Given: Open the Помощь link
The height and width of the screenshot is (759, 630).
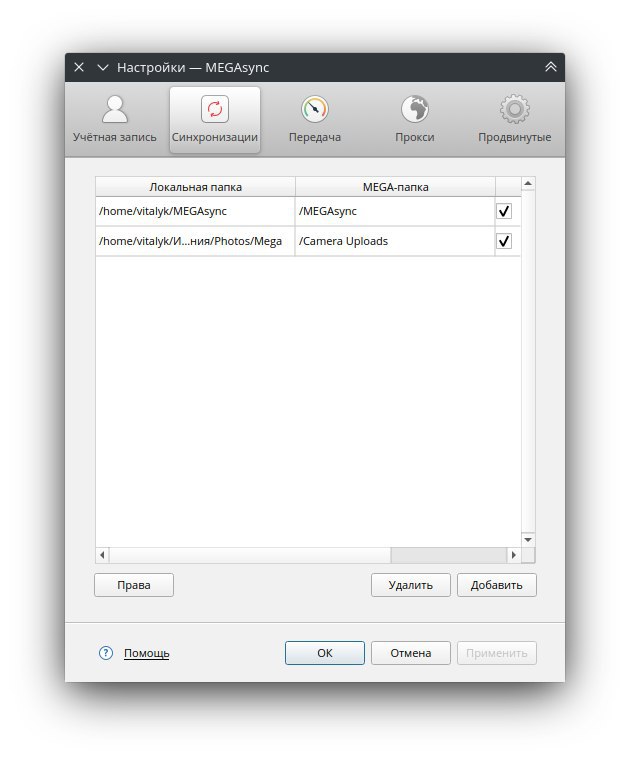Looking at the screenshot, I should [x=147, y=653].
